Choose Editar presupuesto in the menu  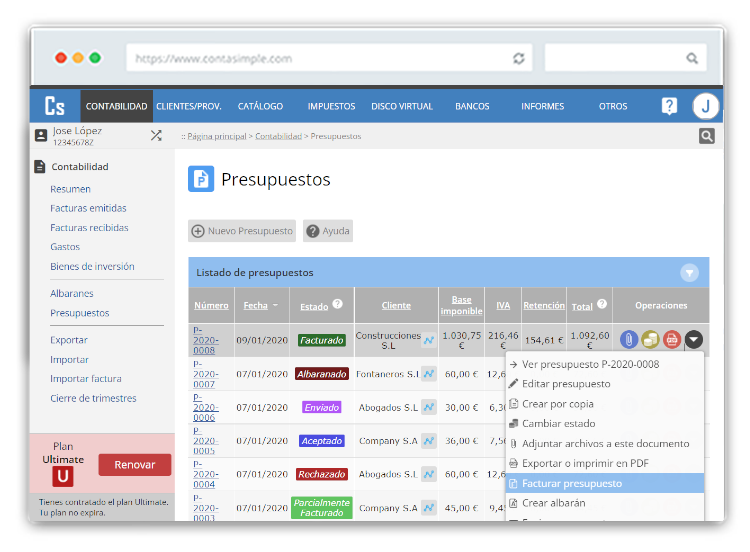pos(566,384)
